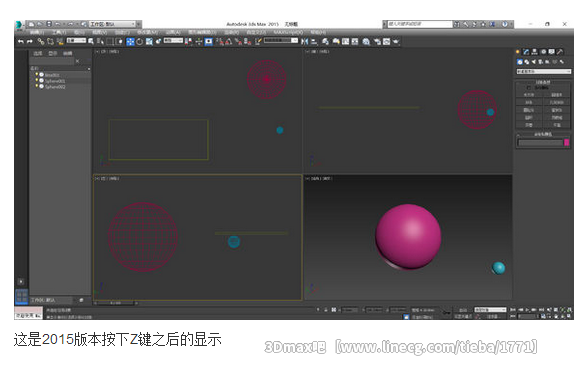Click the Shapes category icon in Create panel
Screen dimensions: 577x366
point(527,62)
